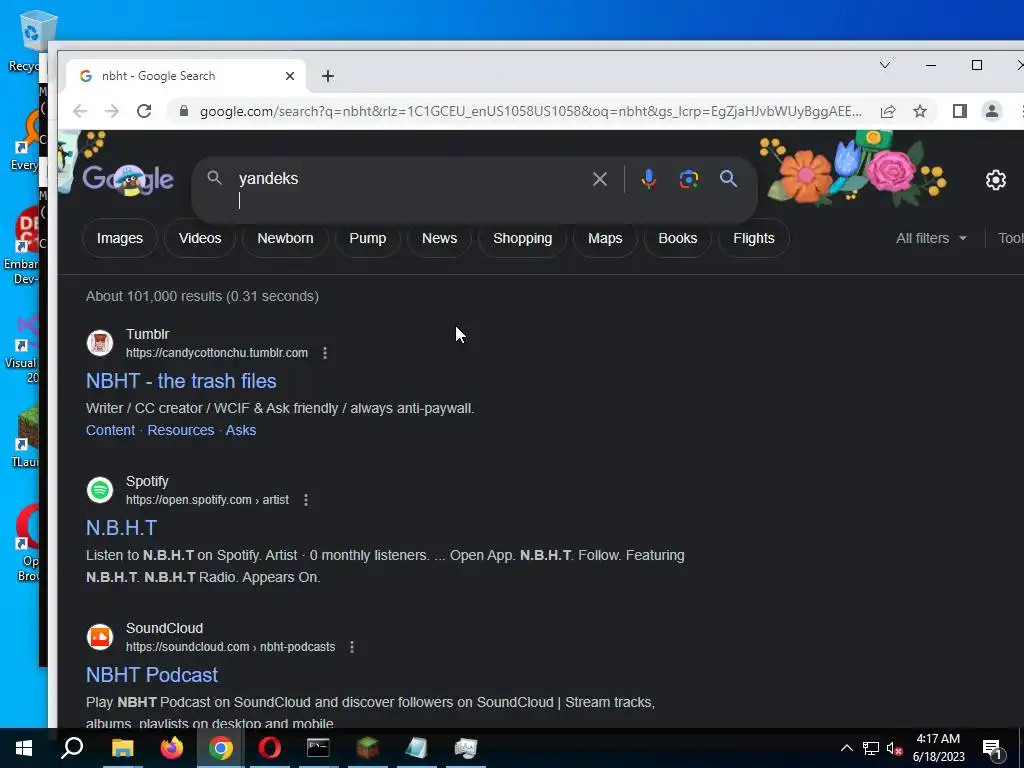Open Opera from the taskbar
Viewport: 1024px width, 768px height.
pyautogui.click(x=269, y=748)
